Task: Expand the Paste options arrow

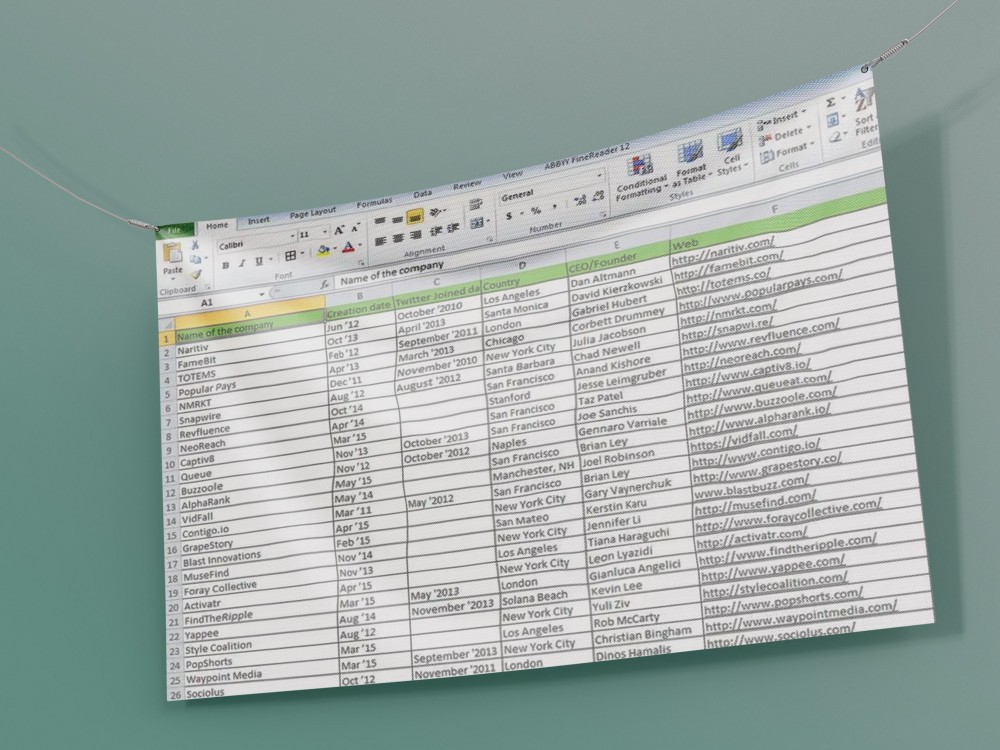Action: tap(173, 278)
